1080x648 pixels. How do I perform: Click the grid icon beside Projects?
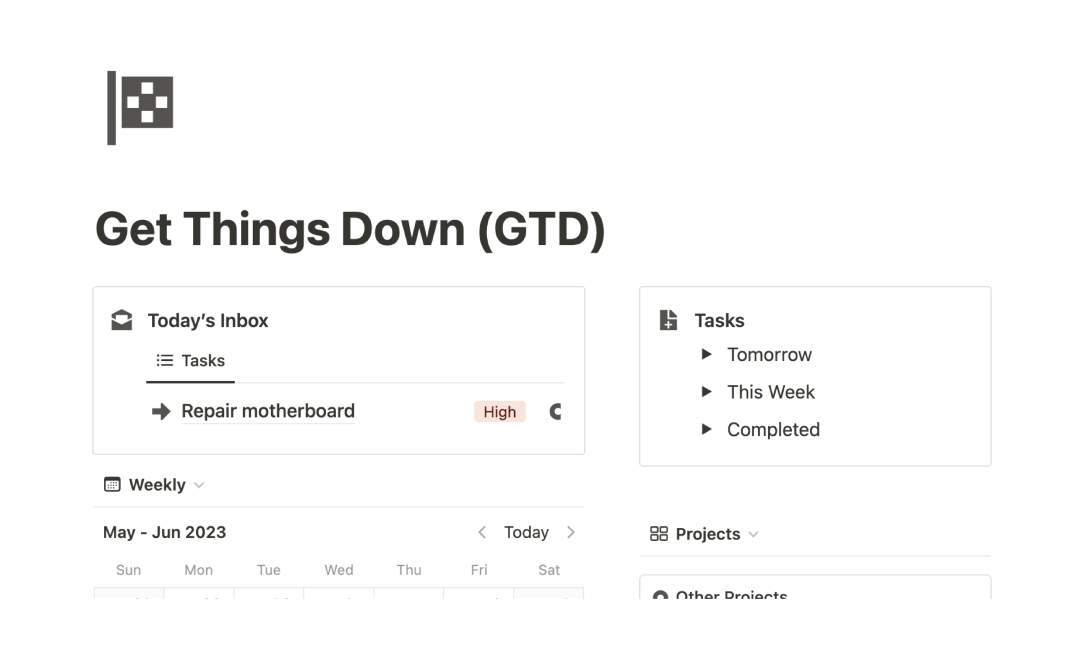tap(659, 534)
